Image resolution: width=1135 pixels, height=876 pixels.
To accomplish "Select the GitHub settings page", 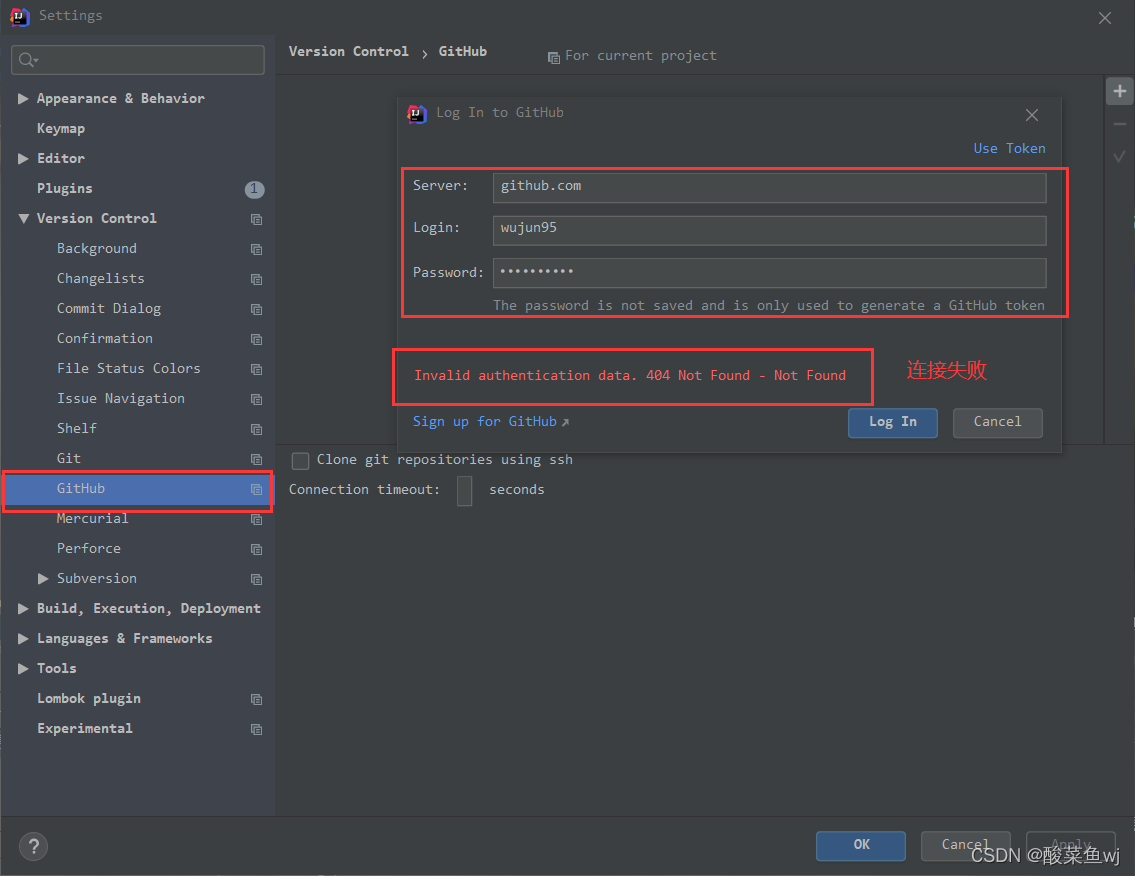I will pos(138,489).
